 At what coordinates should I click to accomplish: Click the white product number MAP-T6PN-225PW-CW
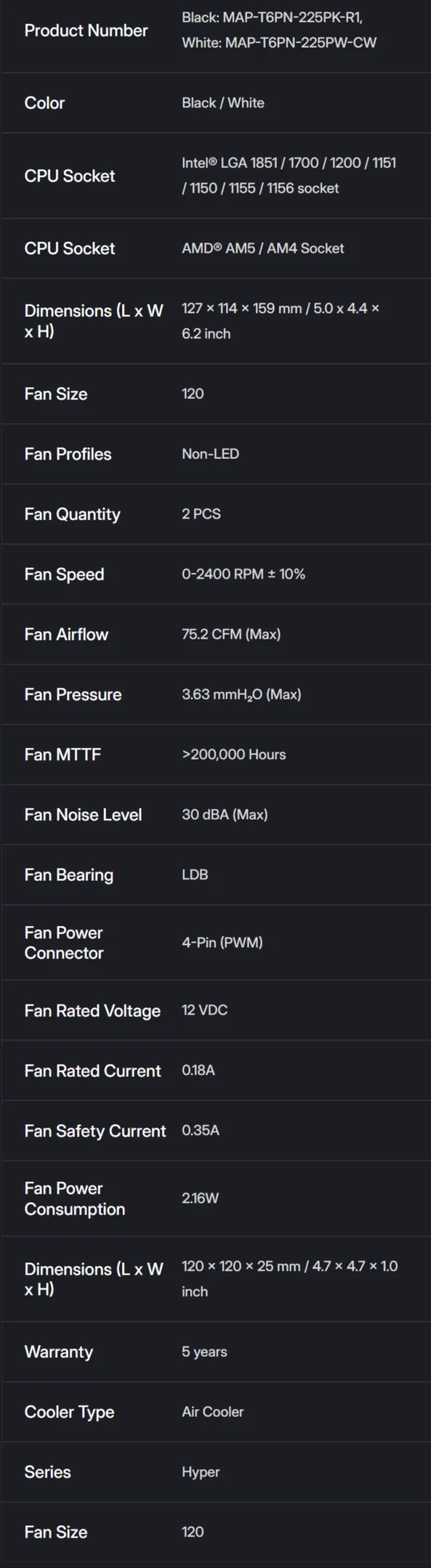300,43
